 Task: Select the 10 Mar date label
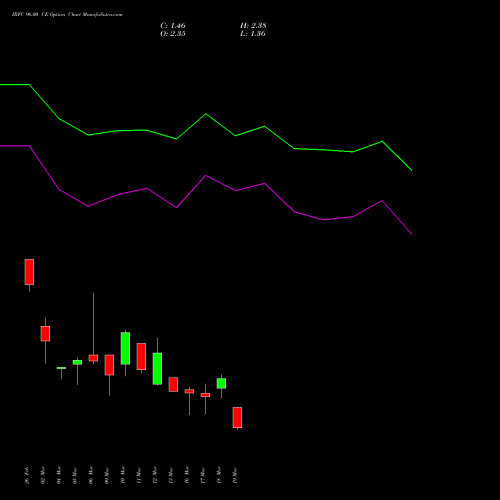(123, 475)
